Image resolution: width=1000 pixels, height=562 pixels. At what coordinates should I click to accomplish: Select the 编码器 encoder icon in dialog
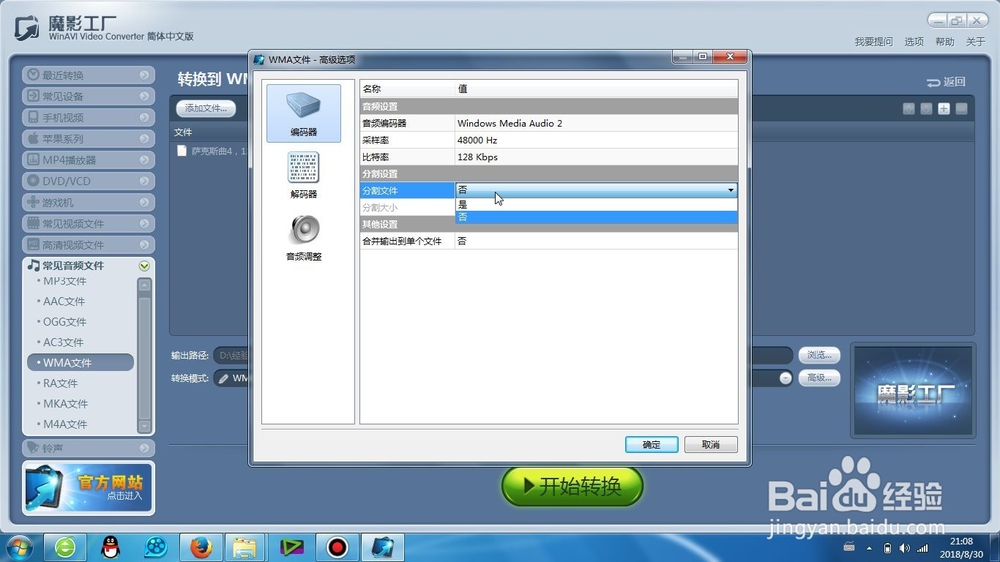click(x=304, y=113)
